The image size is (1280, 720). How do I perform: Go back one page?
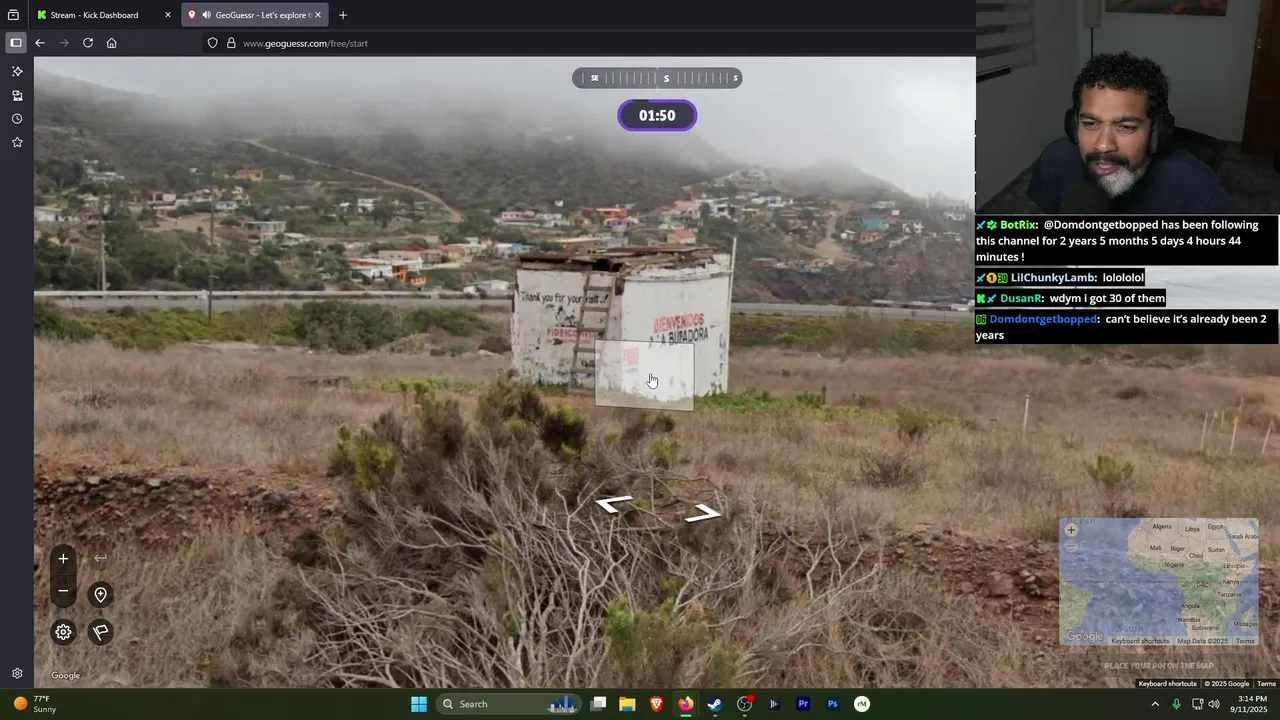40,43
